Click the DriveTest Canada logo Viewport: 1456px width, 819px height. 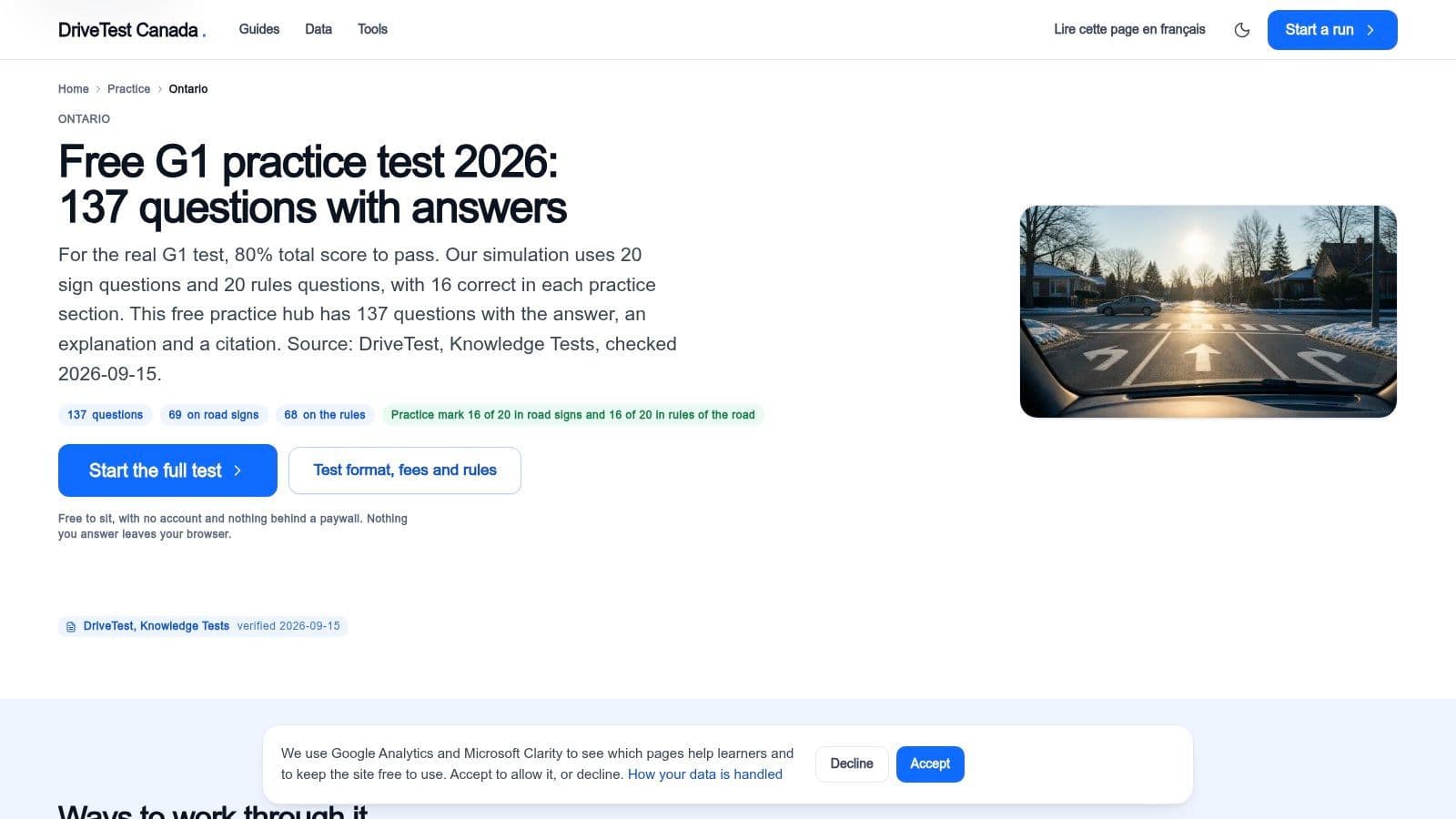click(132, 30)
